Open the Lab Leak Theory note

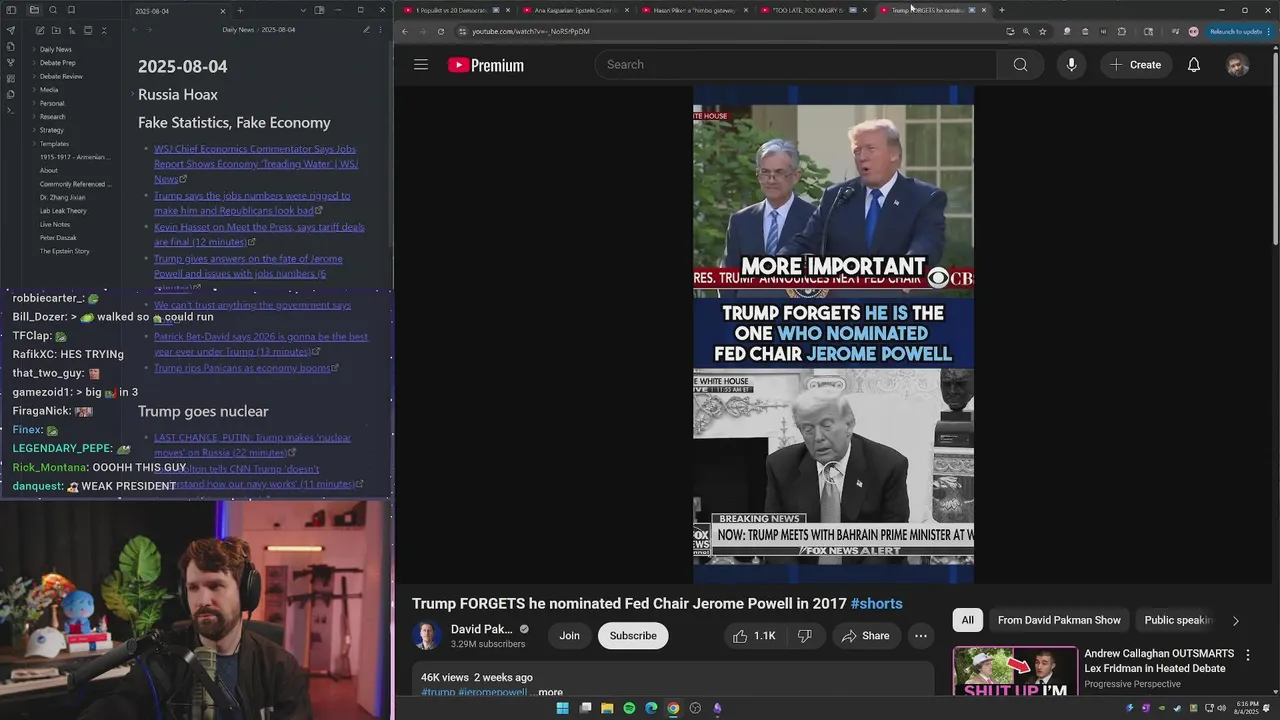coord(63,211)
